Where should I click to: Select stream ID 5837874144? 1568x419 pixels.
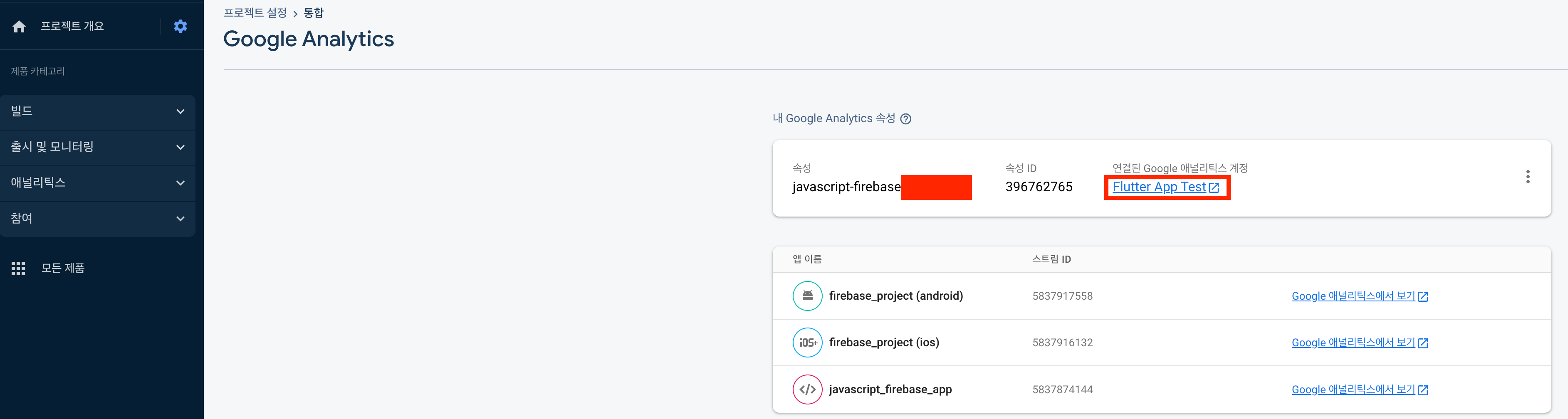click(x=1062, y=390)
